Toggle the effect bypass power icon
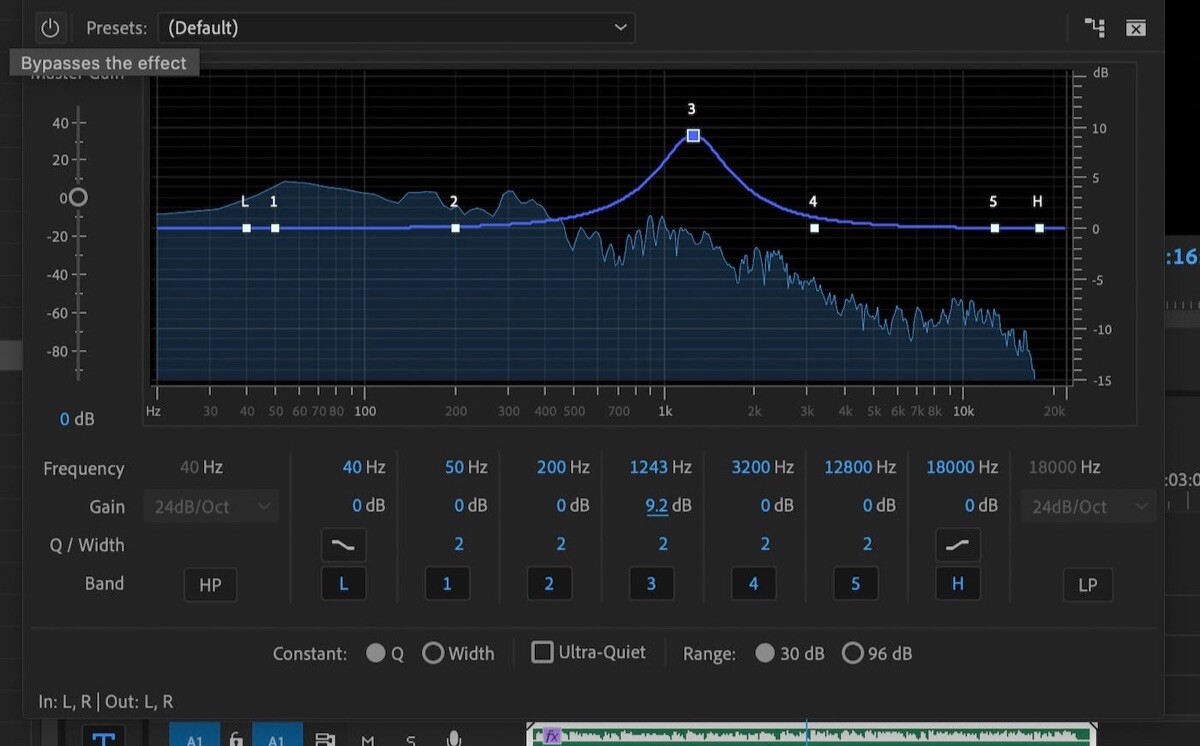This screenshot has width=1200, height=746. tap(51, 27)
